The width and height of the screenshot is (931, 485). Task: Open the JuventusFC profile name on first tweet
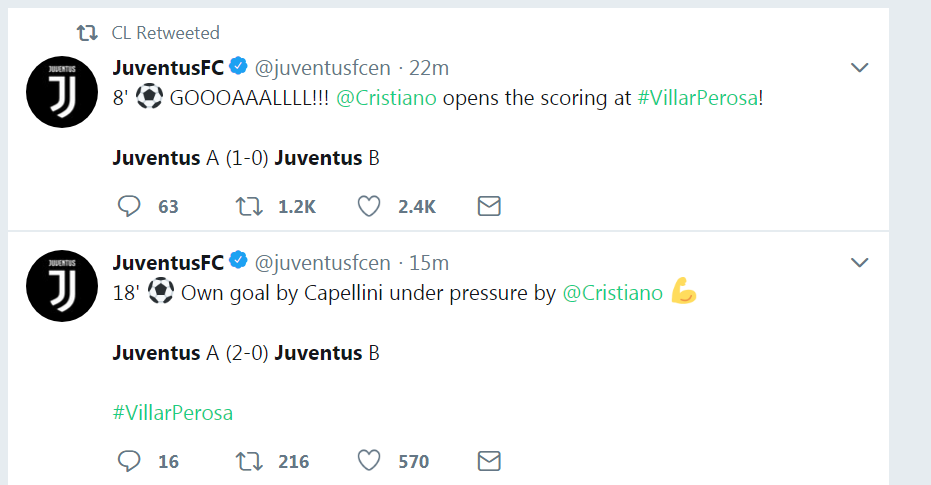[168, 68]
